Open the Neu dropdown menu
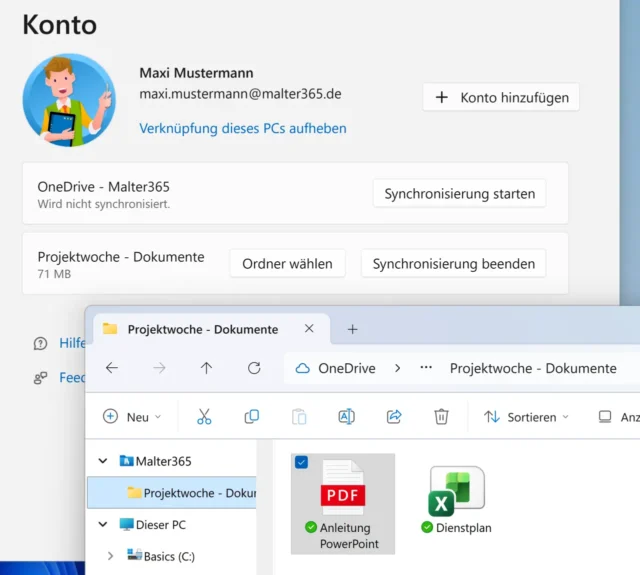This screenshot has width=640, height=575. click(x=132, y=417)
